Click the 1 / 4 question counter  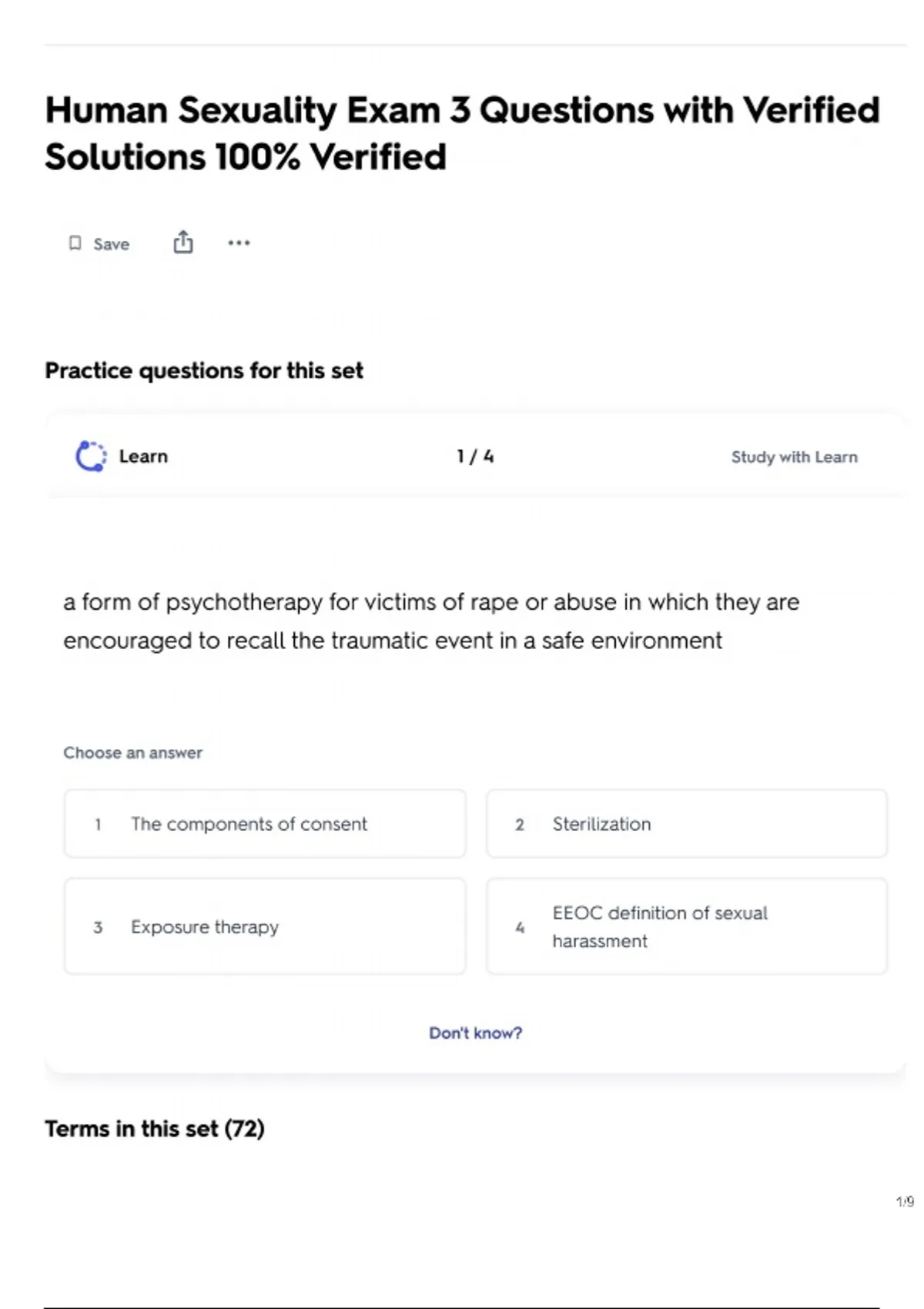[475, 457]
